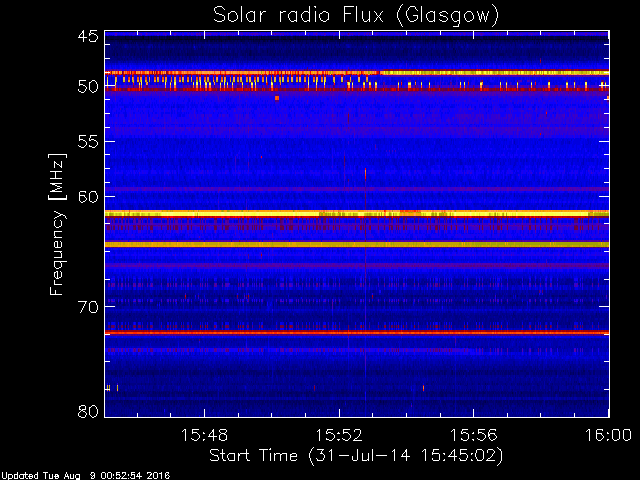Click the "Solar radio Flux (Glasgow)" title

(356, 16)
